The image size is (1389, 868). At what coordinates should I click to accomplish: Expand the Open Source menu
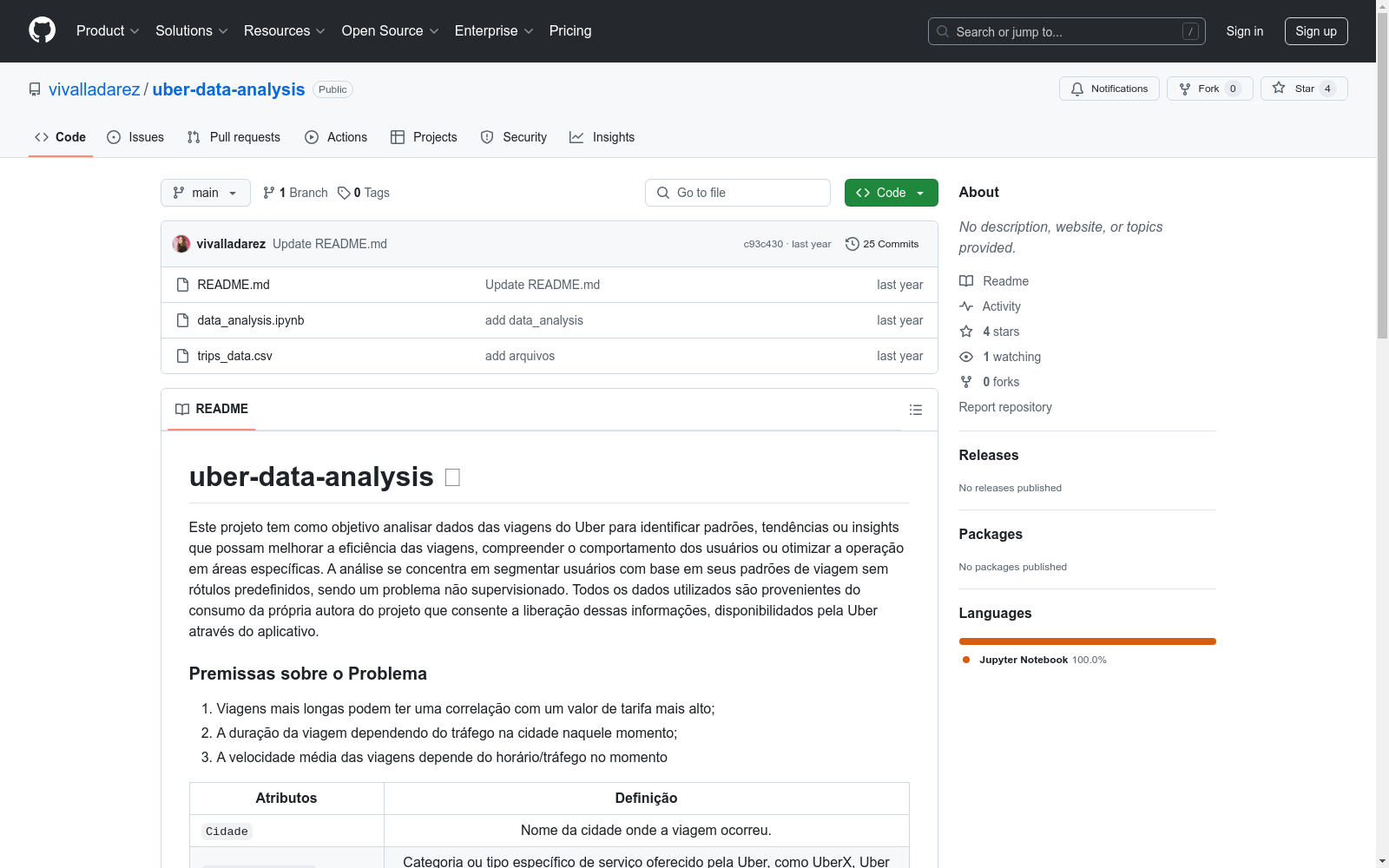pyautogui.click(x=391, y=31)
